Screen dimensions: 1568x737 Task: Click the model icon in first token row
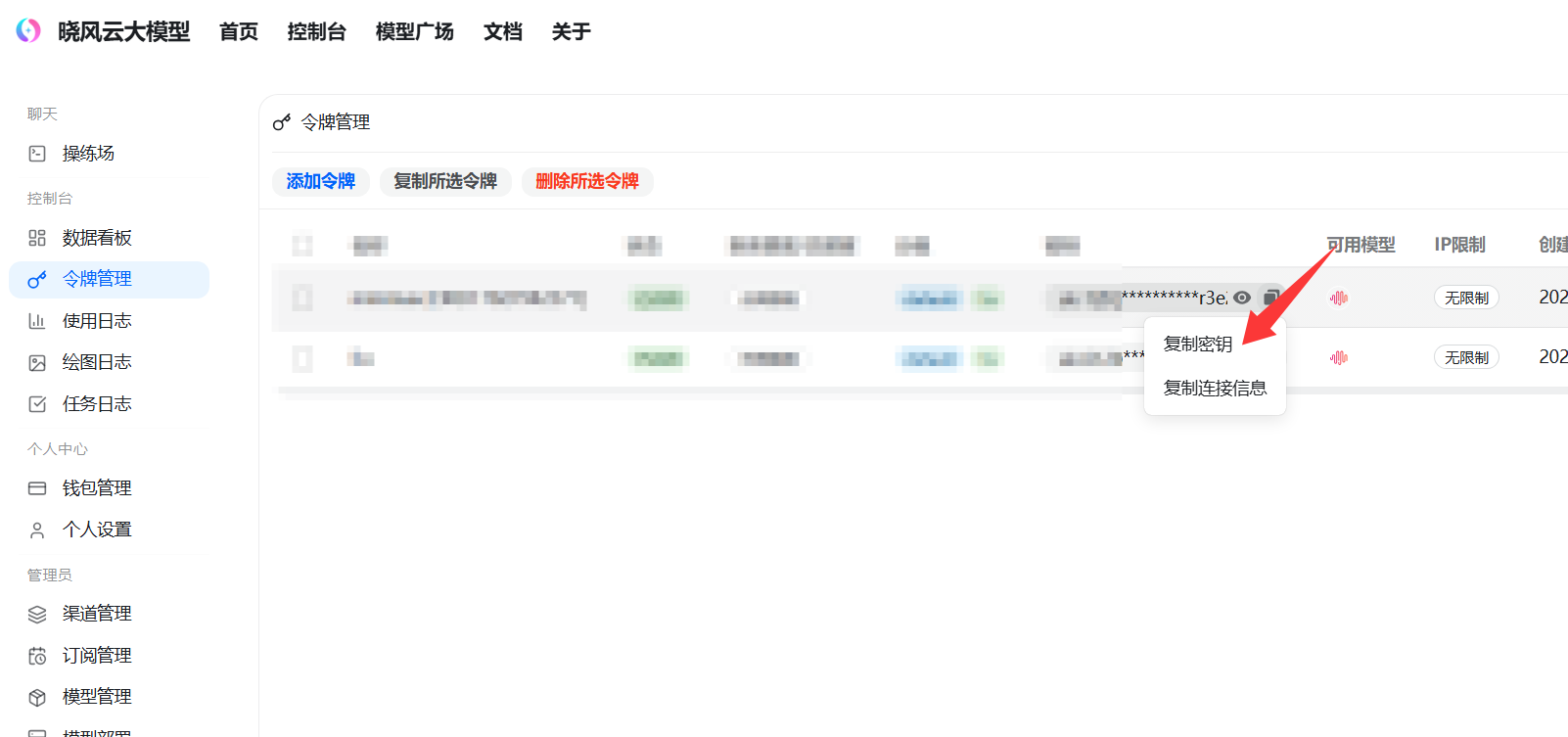click(1339, 298)
